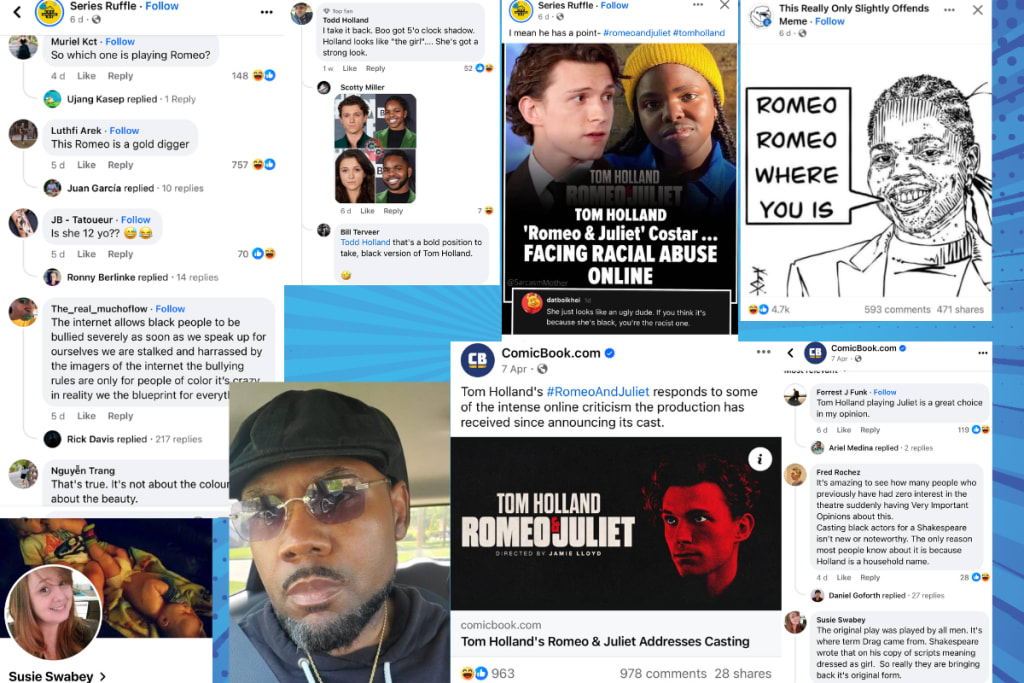Open three-dot menu on meme page post

pos(949,10)
